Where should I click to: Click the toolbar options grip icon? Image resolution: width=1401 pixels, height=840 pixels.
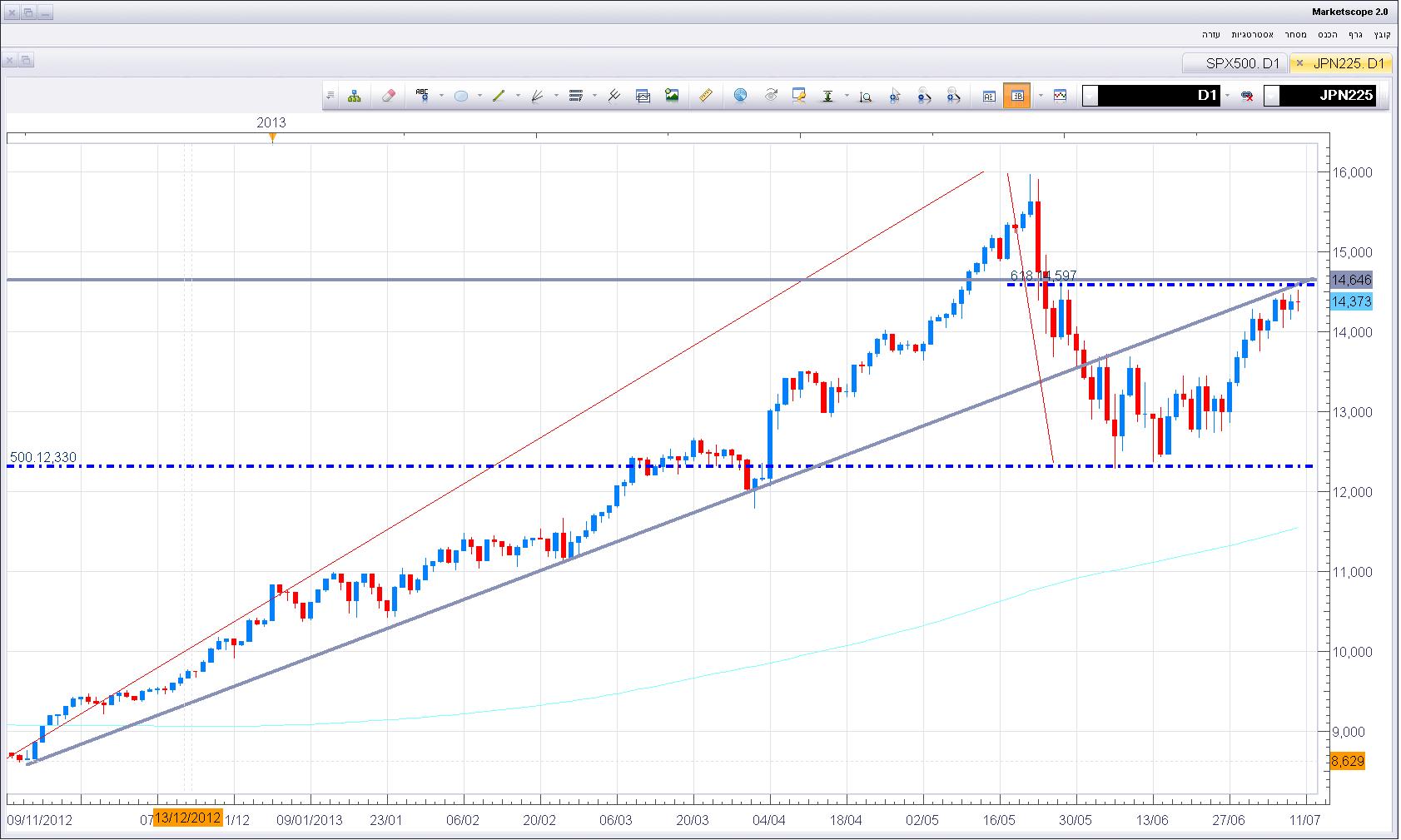(x=330, y=96)
